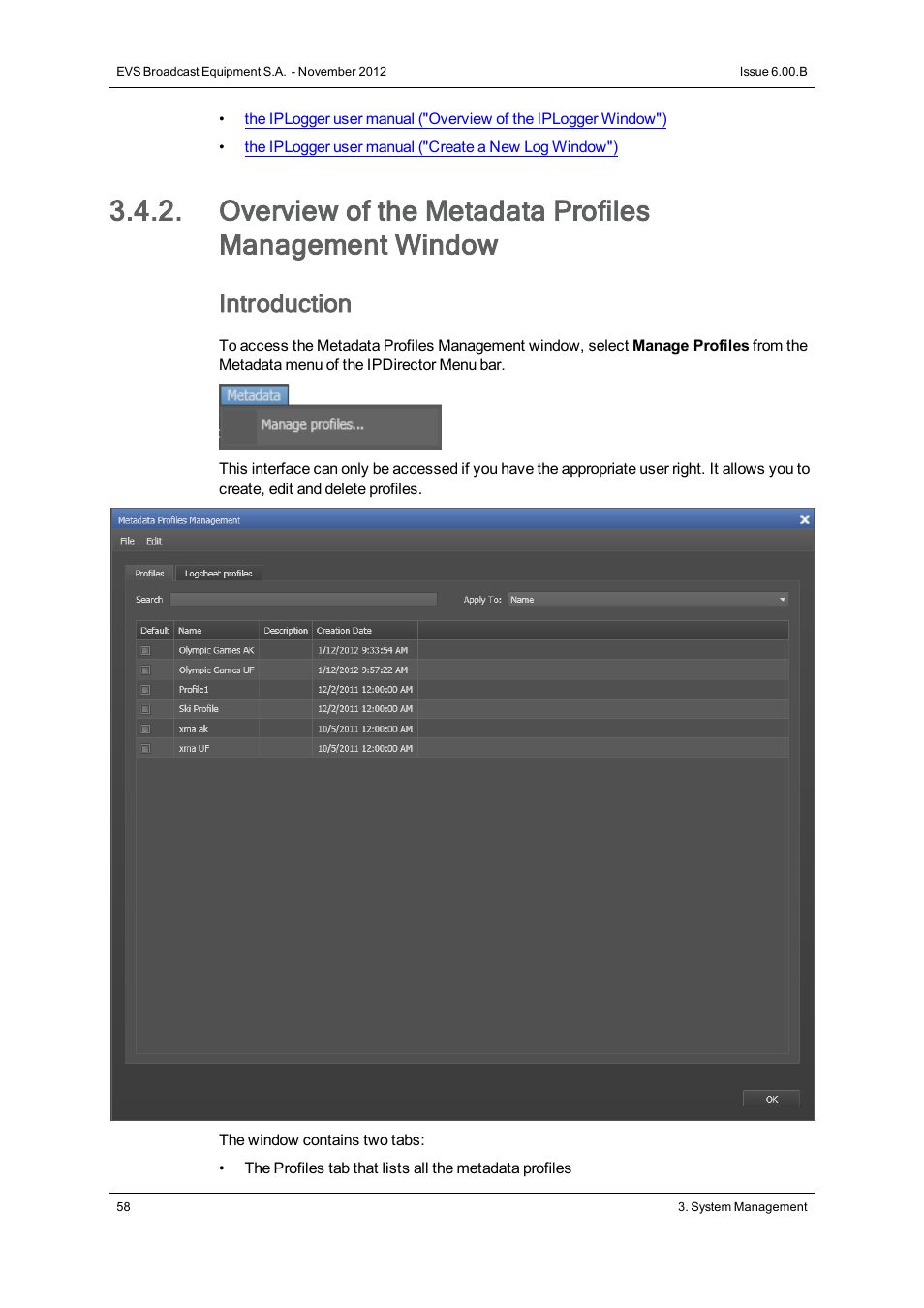The width and height of the screenshot is (924, 1308).
Task: Toggle default checkbox for xma UF
Action: tap(145, 749)
